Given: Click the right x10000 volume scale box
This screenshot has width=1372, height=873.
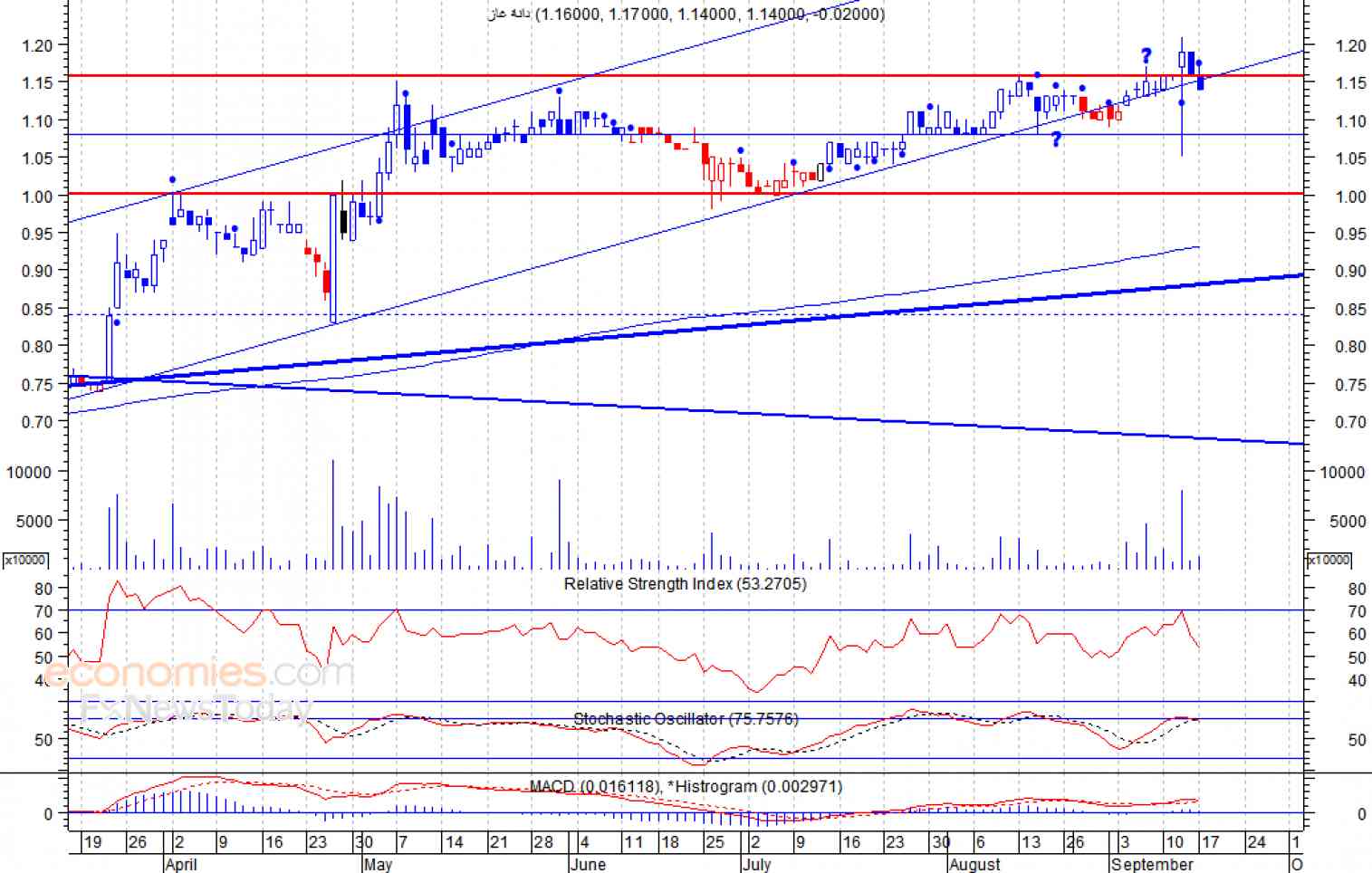Looking at the screenshot, I should coord(1329,561).
